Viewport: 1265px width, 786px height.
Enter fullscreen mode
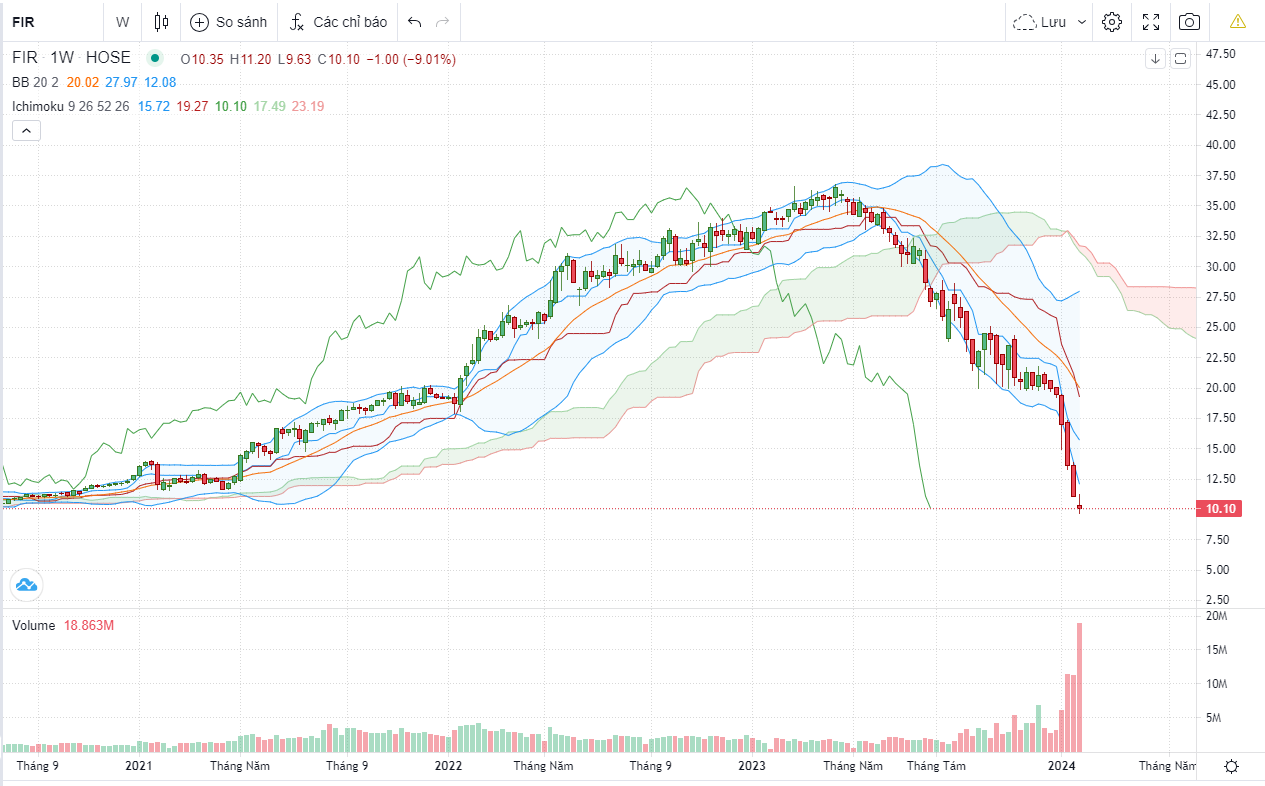click(x=1151, y=22)
